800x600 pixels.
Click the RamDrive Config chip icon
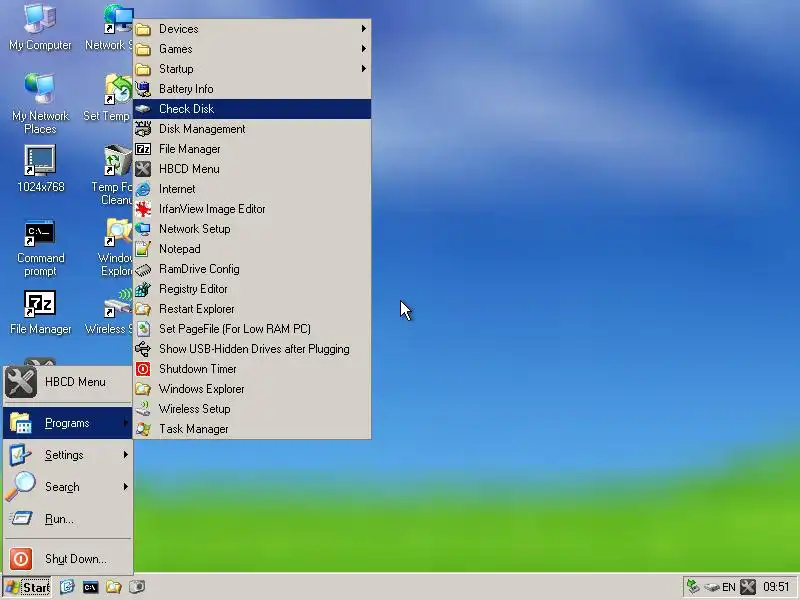(x=143, y=269)
